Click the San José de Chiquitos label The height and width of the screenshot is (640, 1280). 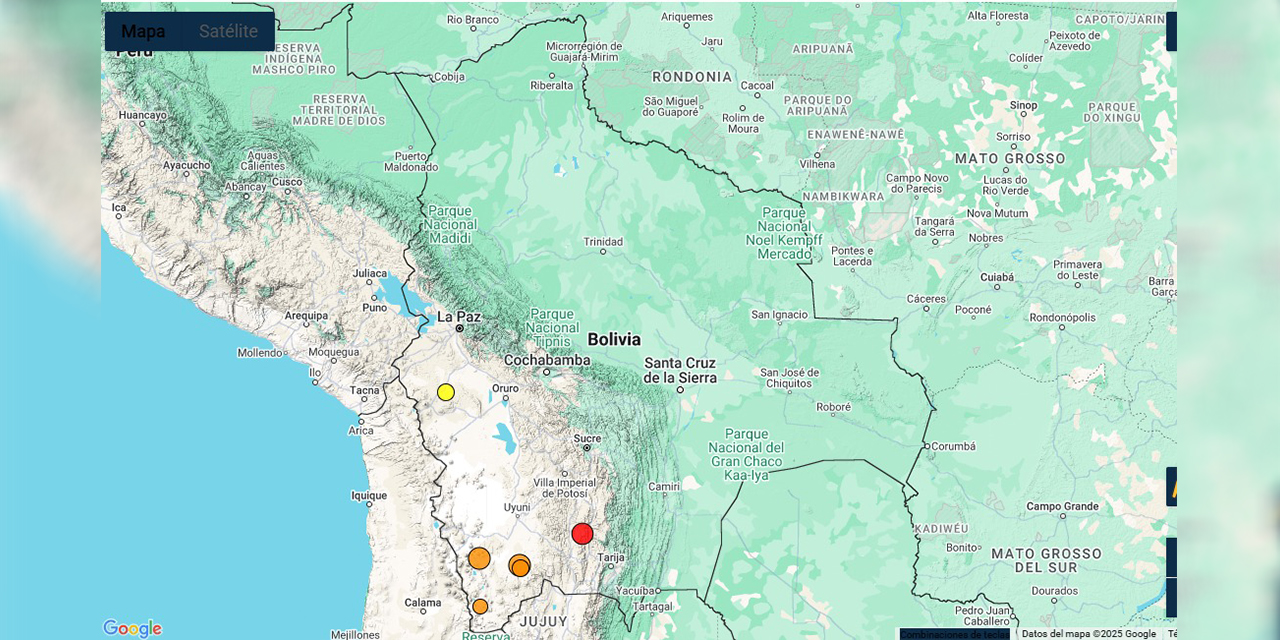point(790,377)
